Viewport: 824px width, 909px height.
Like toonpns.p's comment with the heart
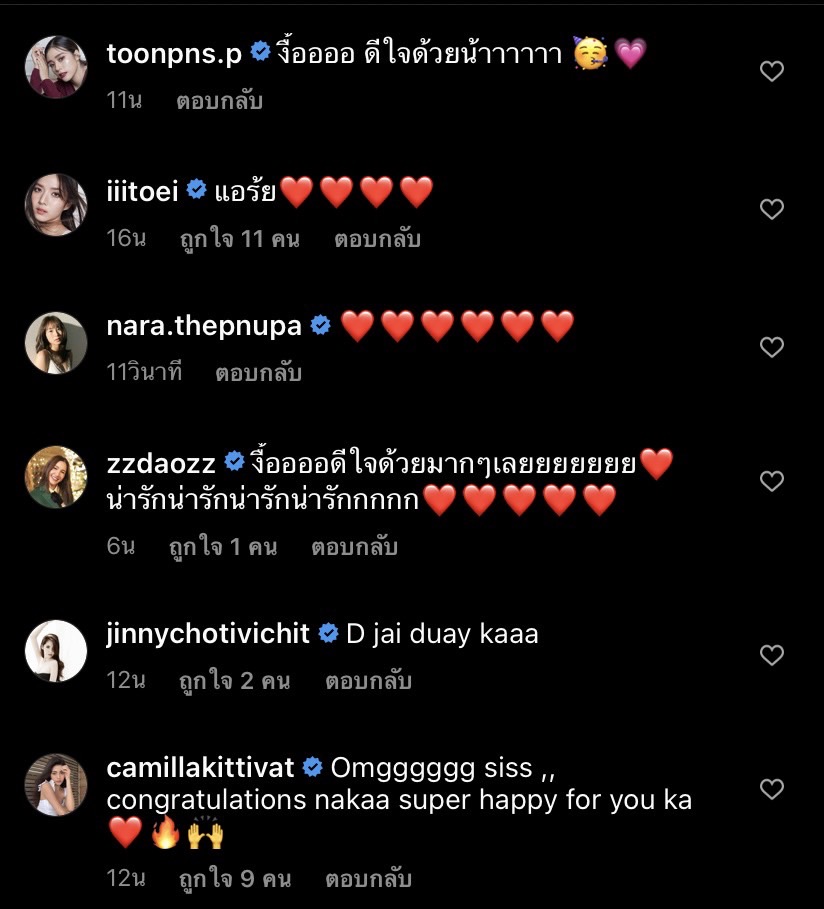(771, 71)
